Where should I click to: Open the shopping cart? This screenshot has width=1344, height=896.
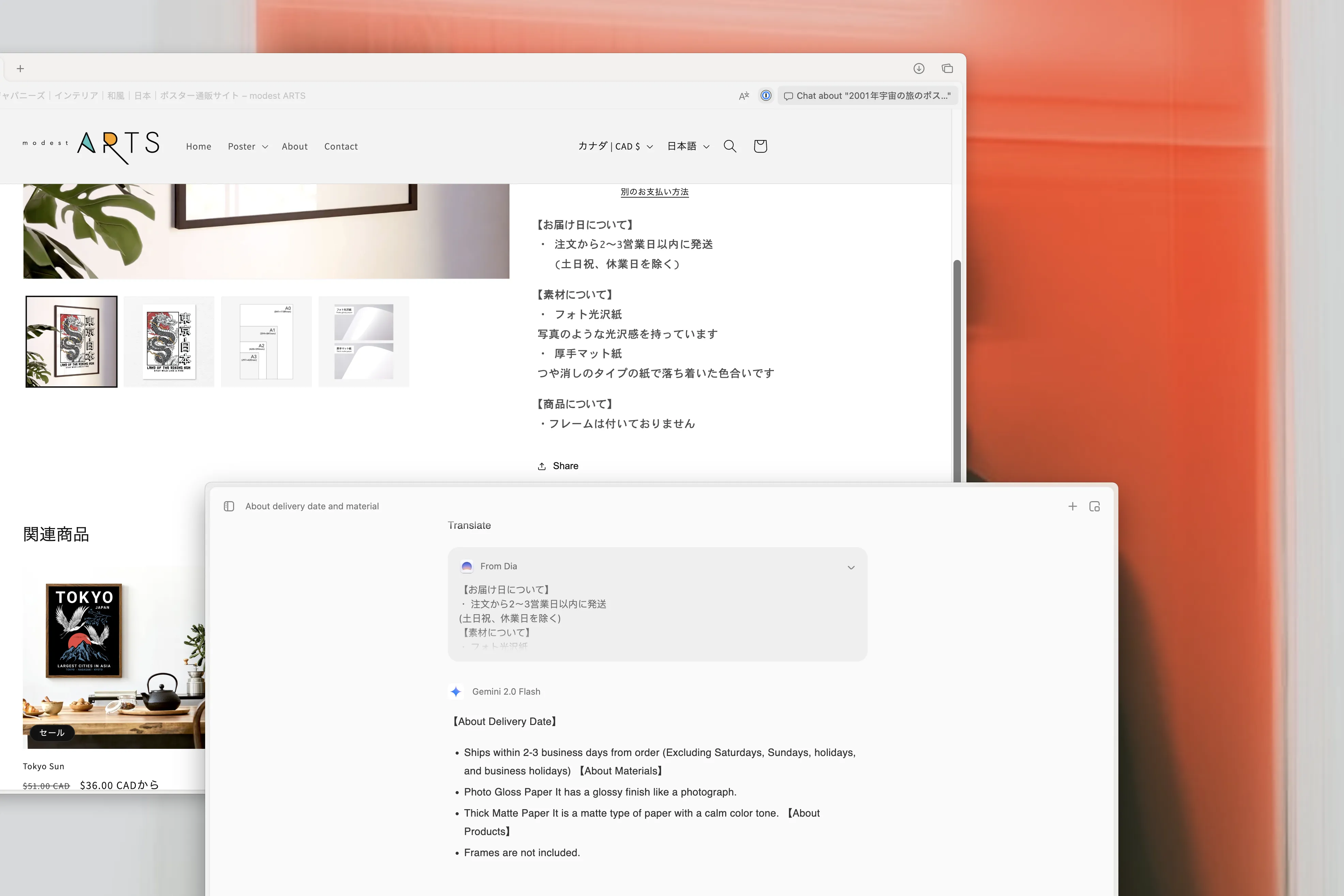point(760,146)
